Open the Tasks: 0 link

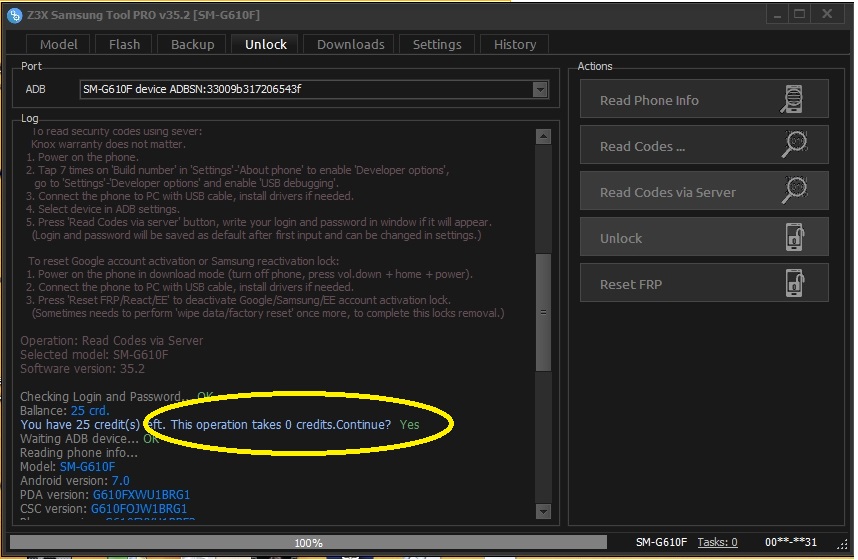717,542
